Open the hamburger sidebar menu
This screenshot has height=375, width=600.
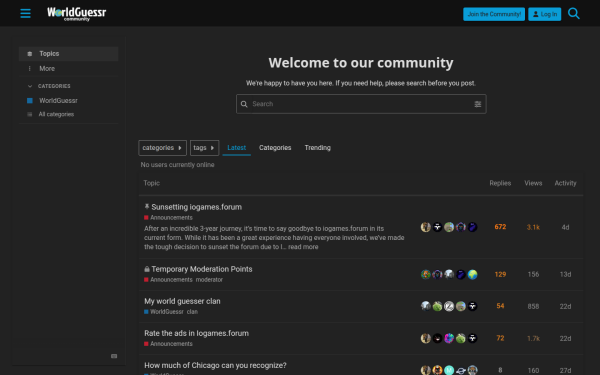(25, 13)
